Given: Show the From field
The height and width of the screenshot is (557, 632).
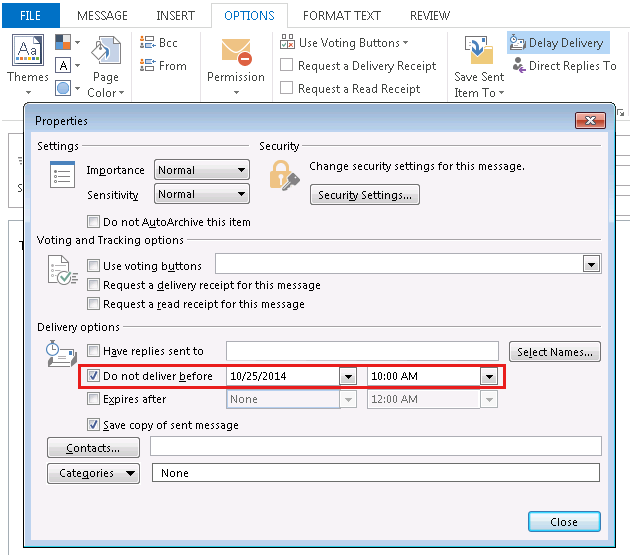Looking at the screenshot, I should 163,65.
